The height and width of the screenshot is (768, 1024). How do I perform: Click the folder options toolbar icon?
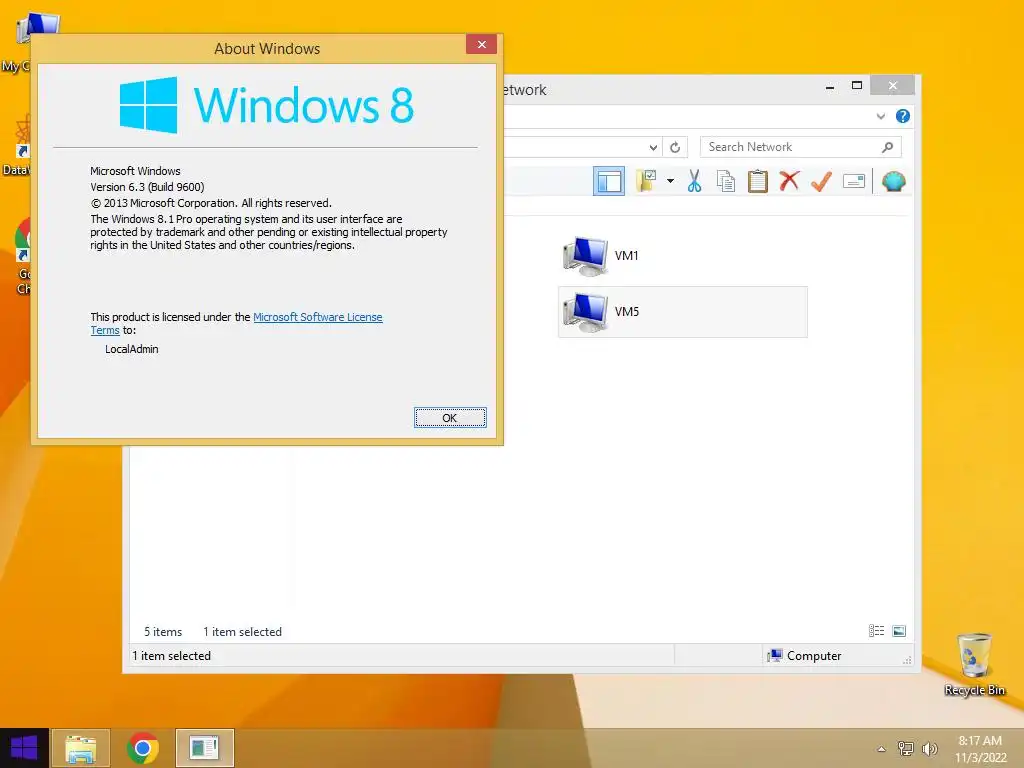(647, 181)
